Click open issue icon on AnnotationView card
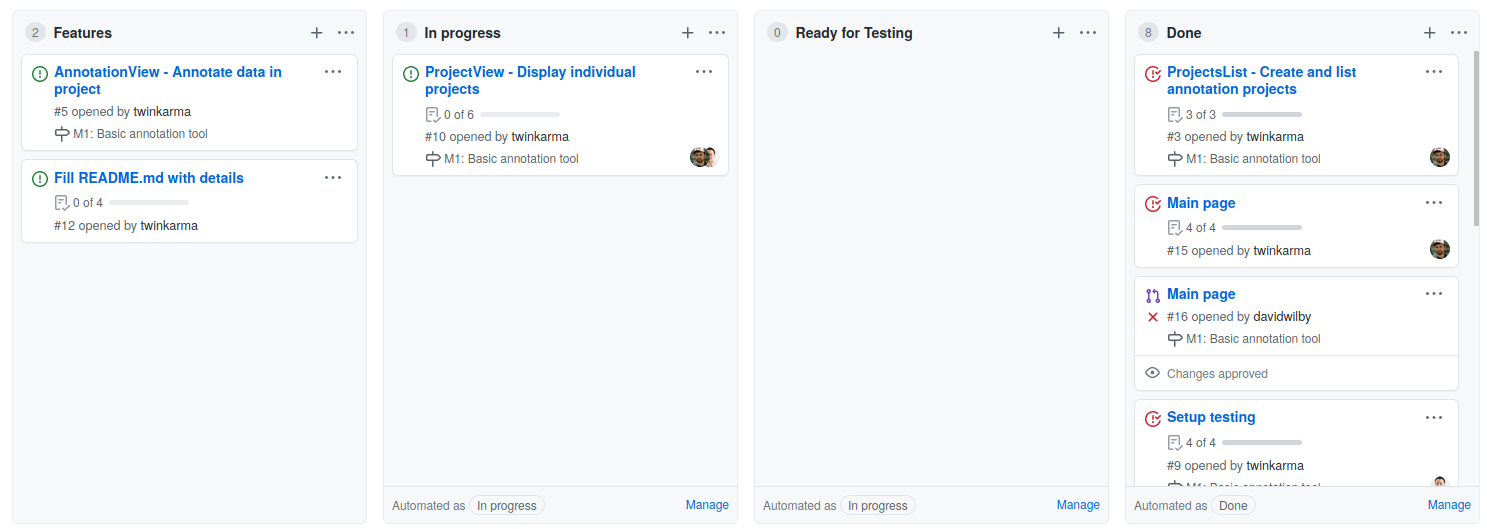 click(x=40, y=73)
